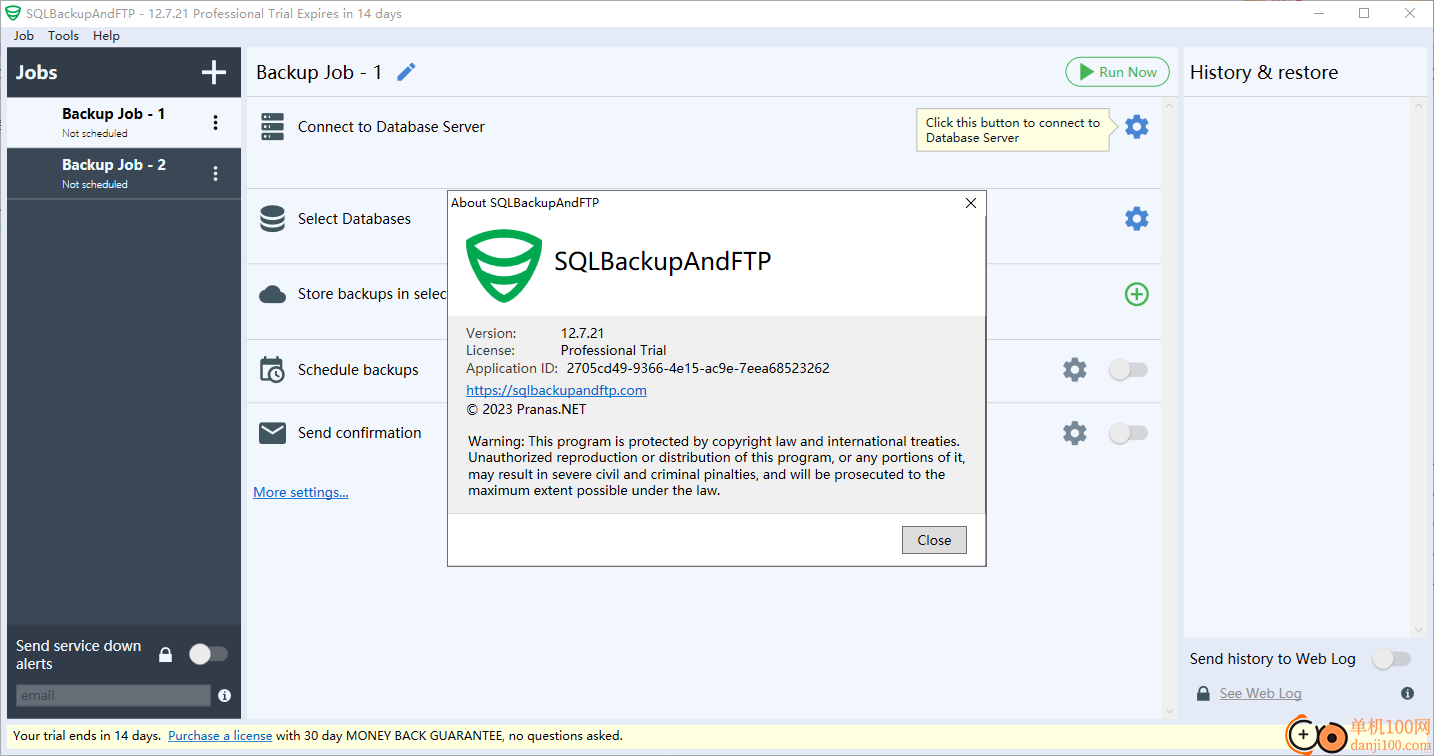1434x756 pixels.
Task: Open options menu for Backup Job - 1
Action: coord(215,123)
